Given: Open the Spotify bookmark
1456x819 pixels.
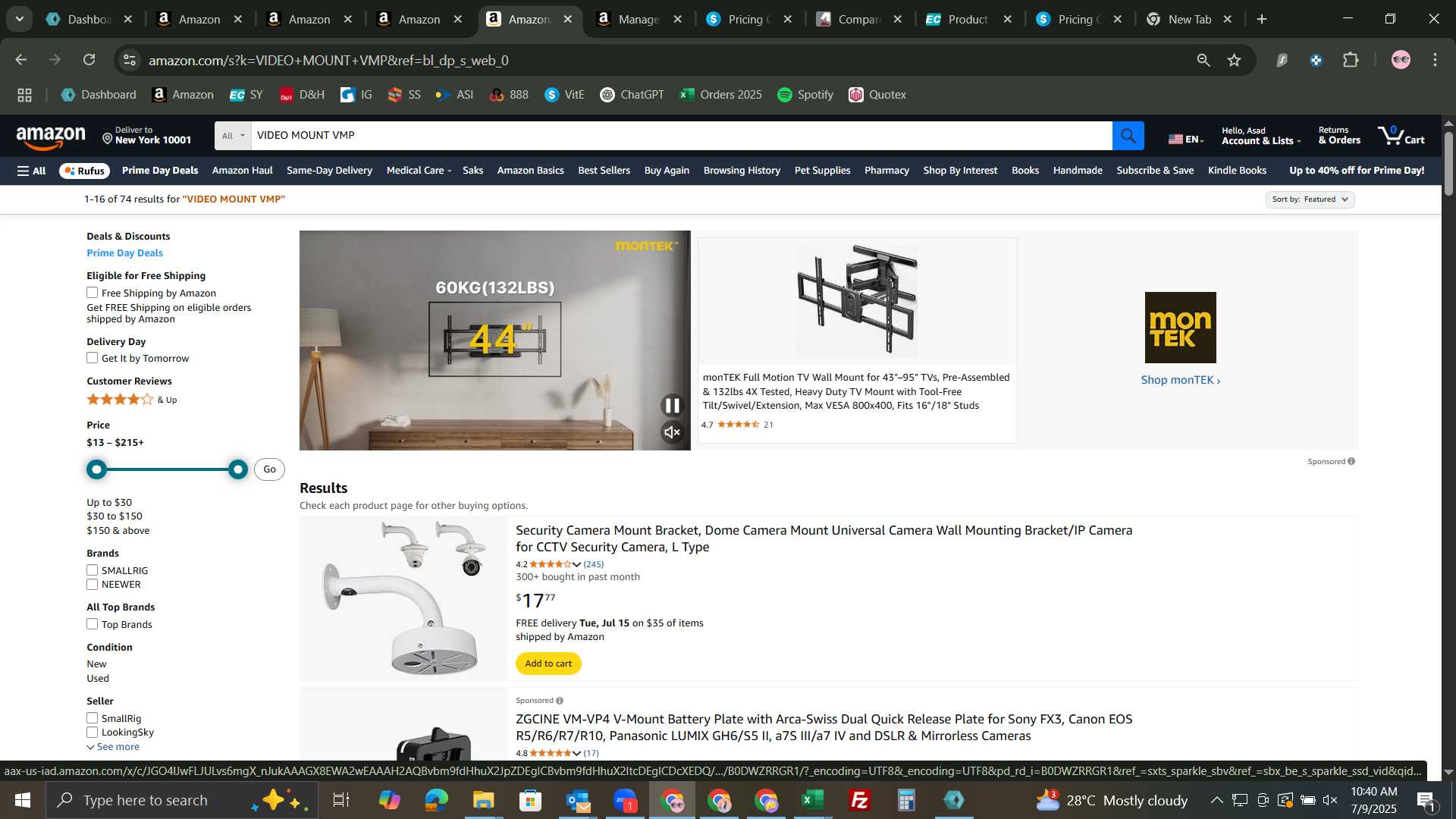Looking at the screenshot, I should click(x=805, y=95).
